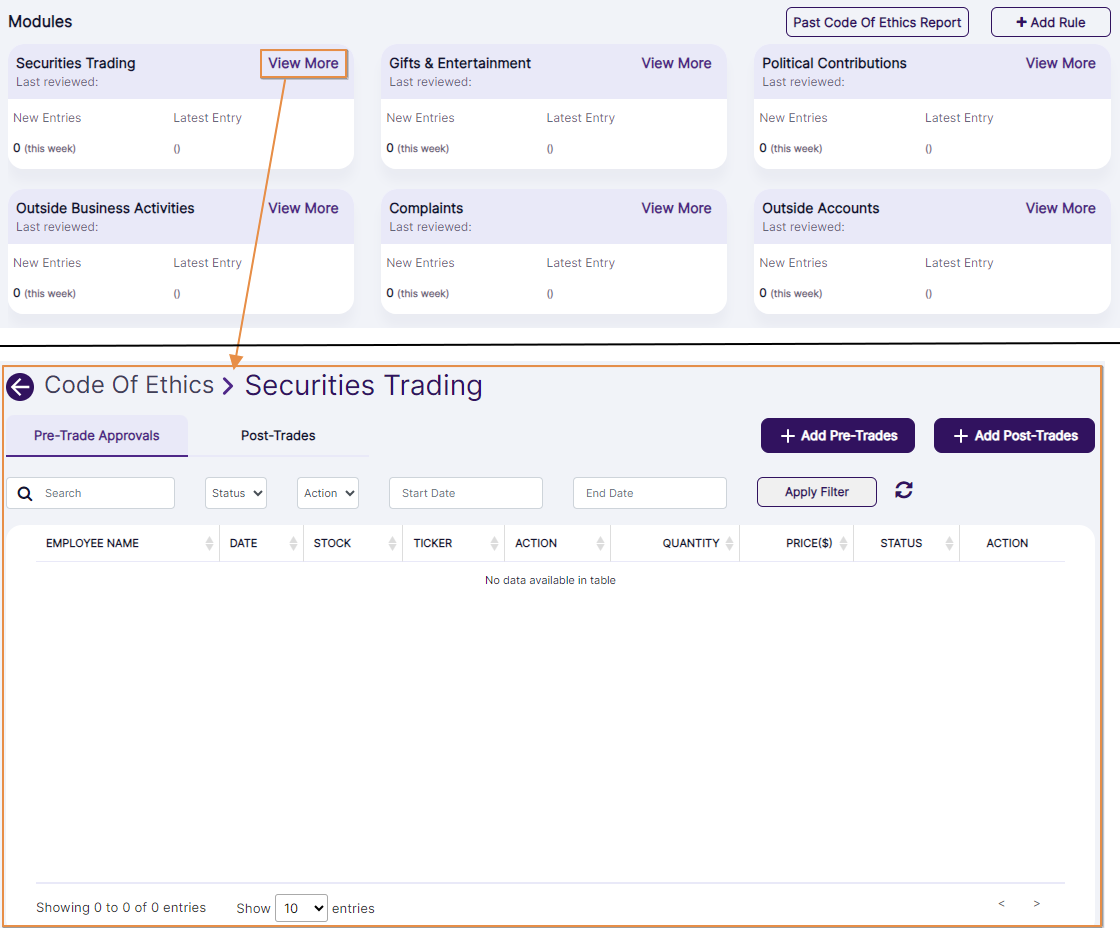Screen dimensions: 1120x928
Task: Click the Start Date field
Action: [465, 493]
